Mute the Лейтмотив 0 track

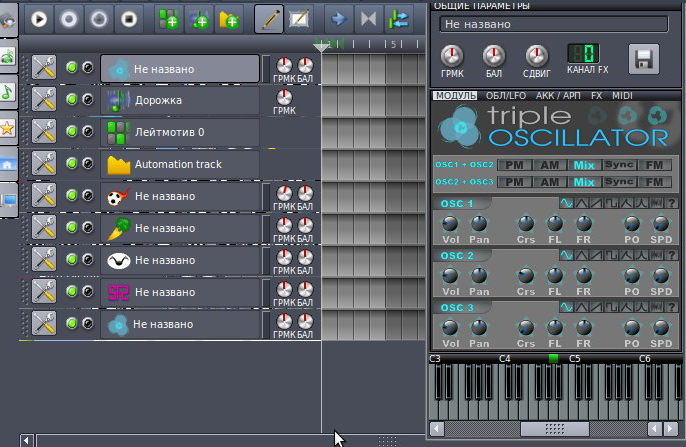[x=71, y=131]
